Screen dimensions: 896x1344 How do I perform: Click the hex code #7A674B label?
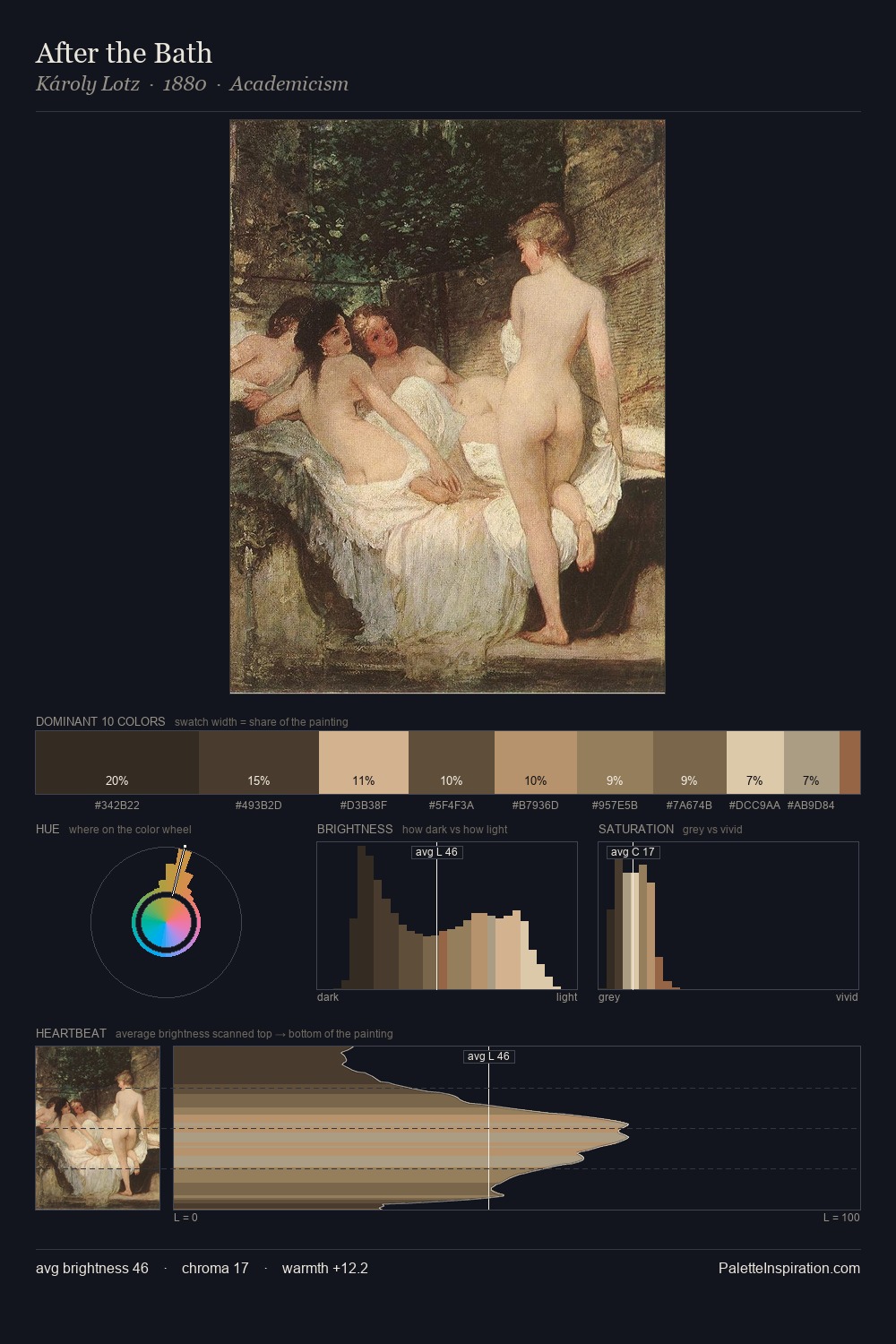pyautogui.click(x=690, y=806)
